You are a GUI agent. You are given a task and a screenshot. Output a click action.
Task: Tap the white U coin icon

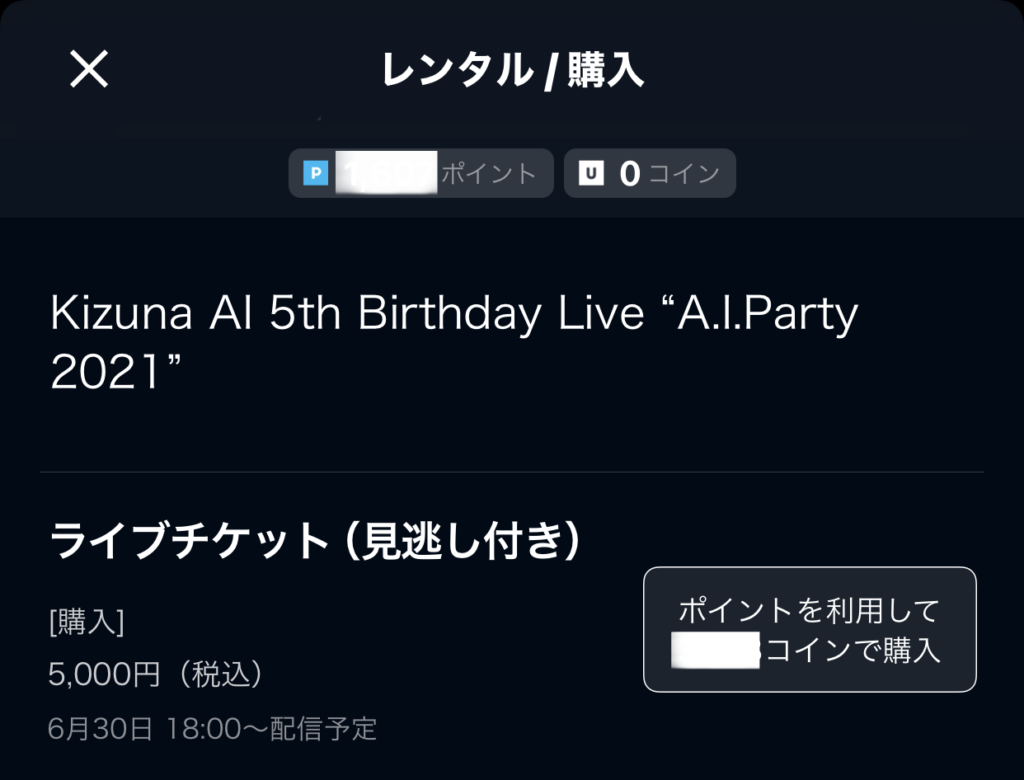pyautogui.click(x=591, y=173)
